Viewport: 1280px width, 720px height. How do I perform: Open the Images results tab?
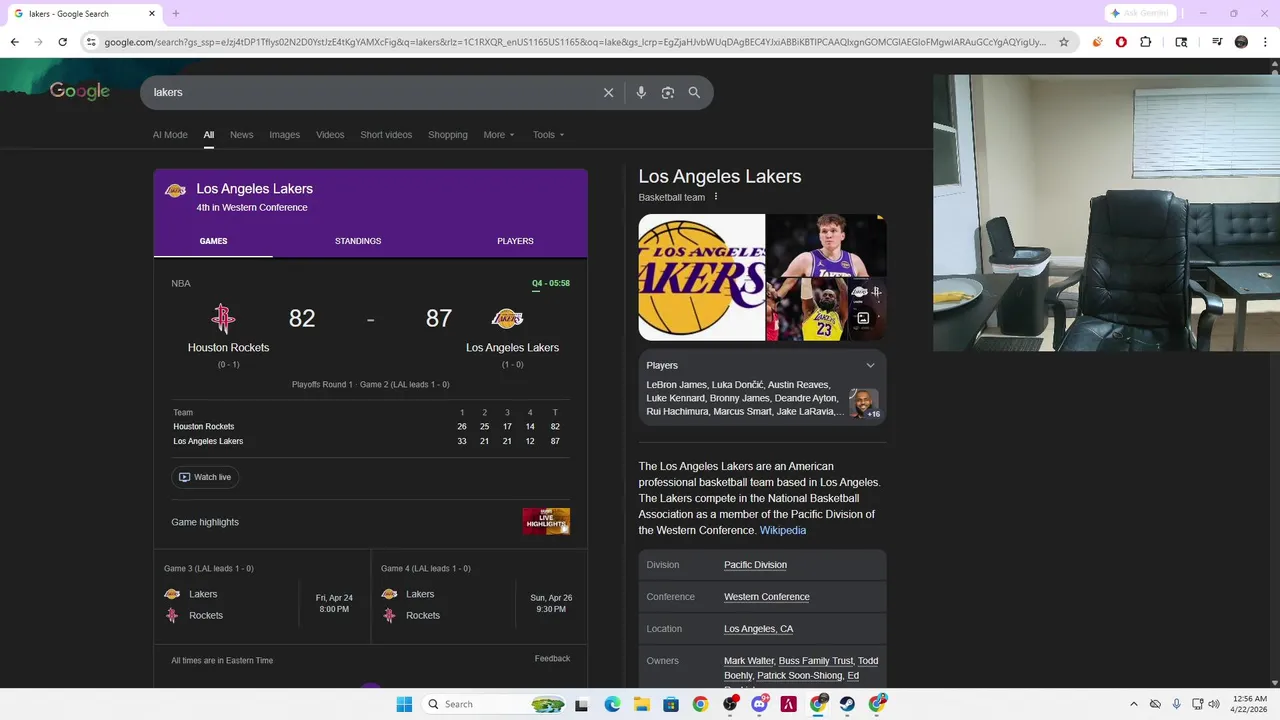[284, 135]
